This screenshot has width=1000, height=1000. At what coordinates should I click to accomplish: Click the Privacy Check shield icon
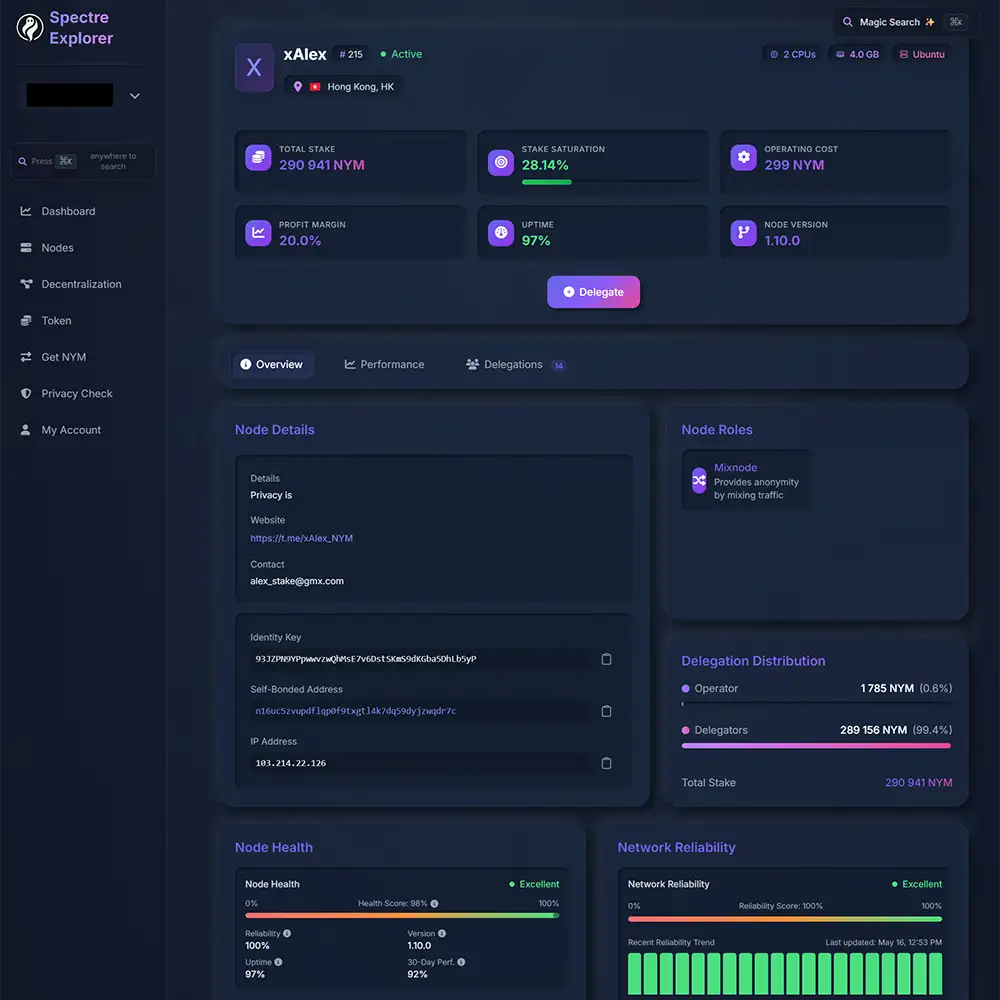click(x=26, y=393)
